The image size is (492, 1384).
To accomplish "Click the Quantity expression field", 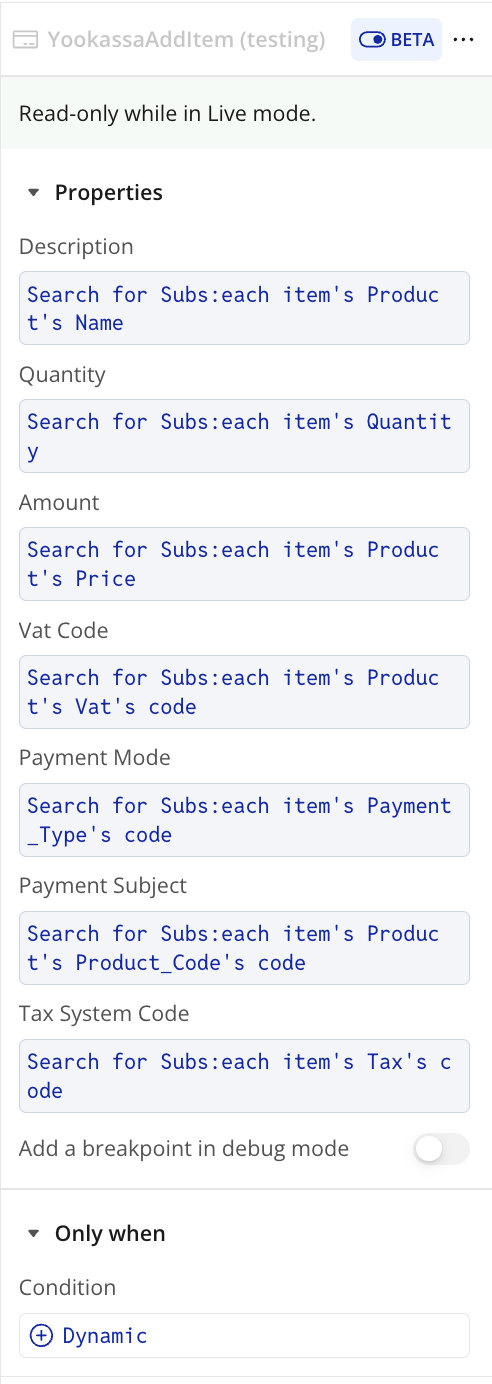I will 244,436.
